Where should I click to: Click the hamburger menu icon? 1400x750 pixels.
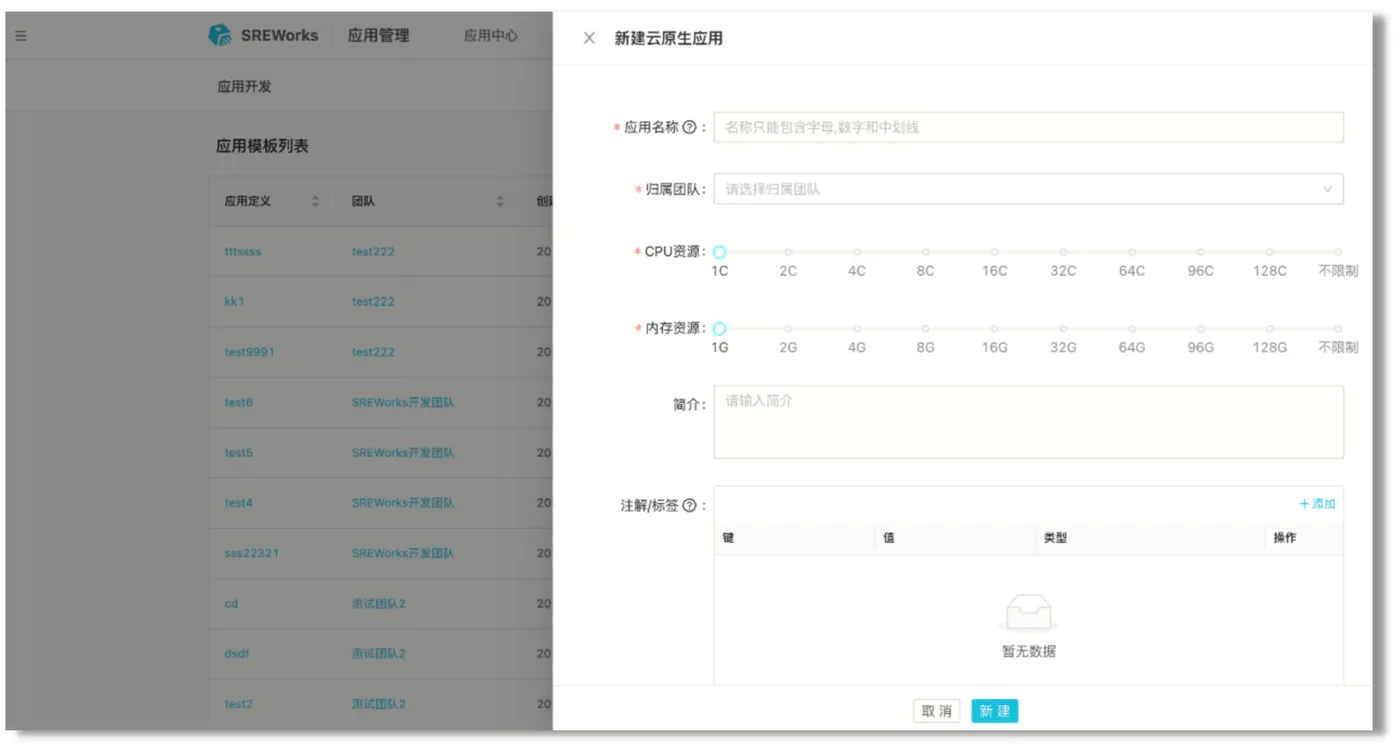[20, 37]
